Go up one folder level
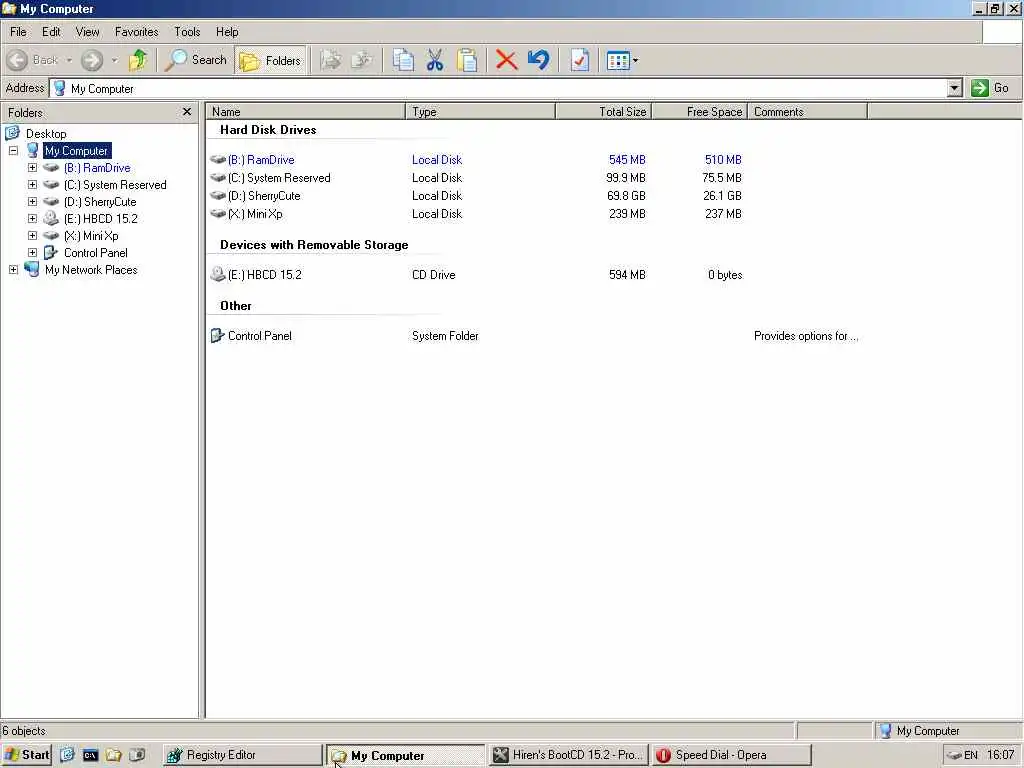 pyautogui.click(x=138, y=61)
